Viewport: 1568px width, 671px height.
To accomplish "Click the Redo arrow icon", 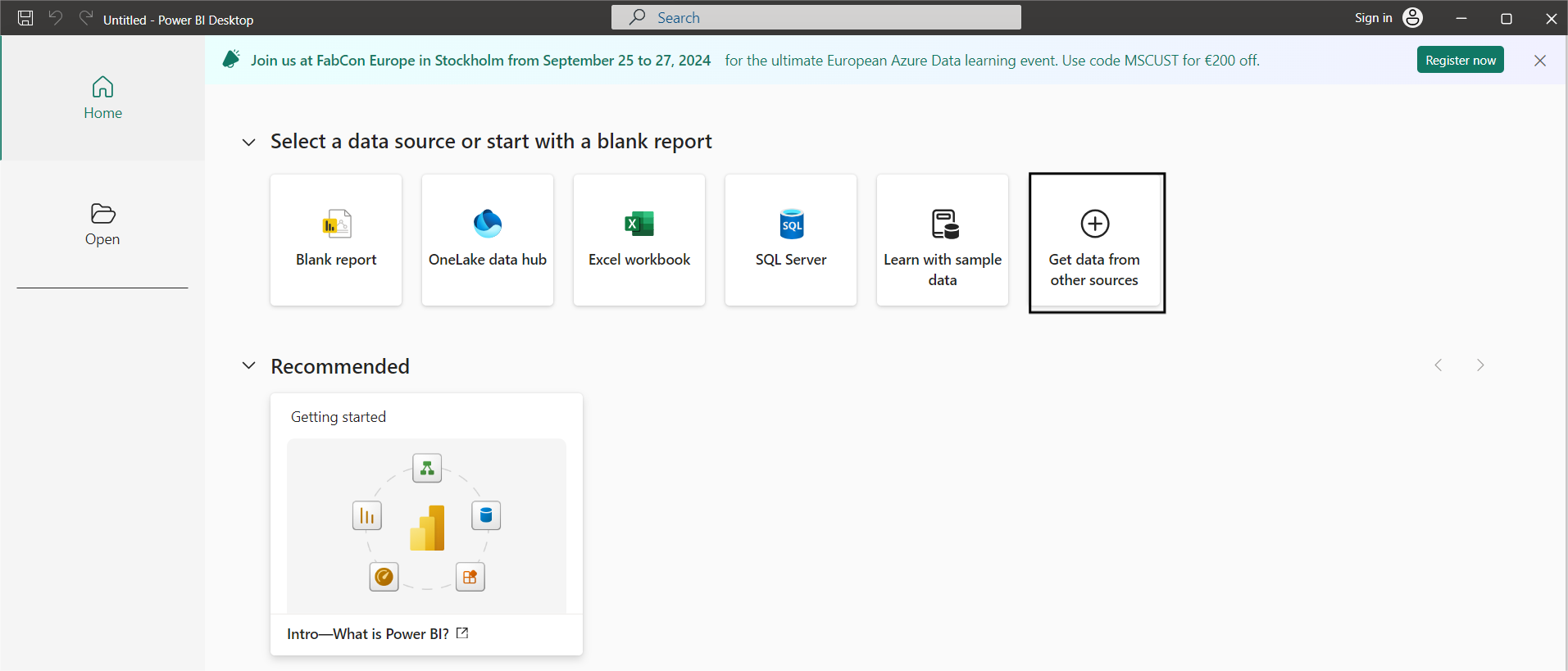I will [x=85, y=17].
